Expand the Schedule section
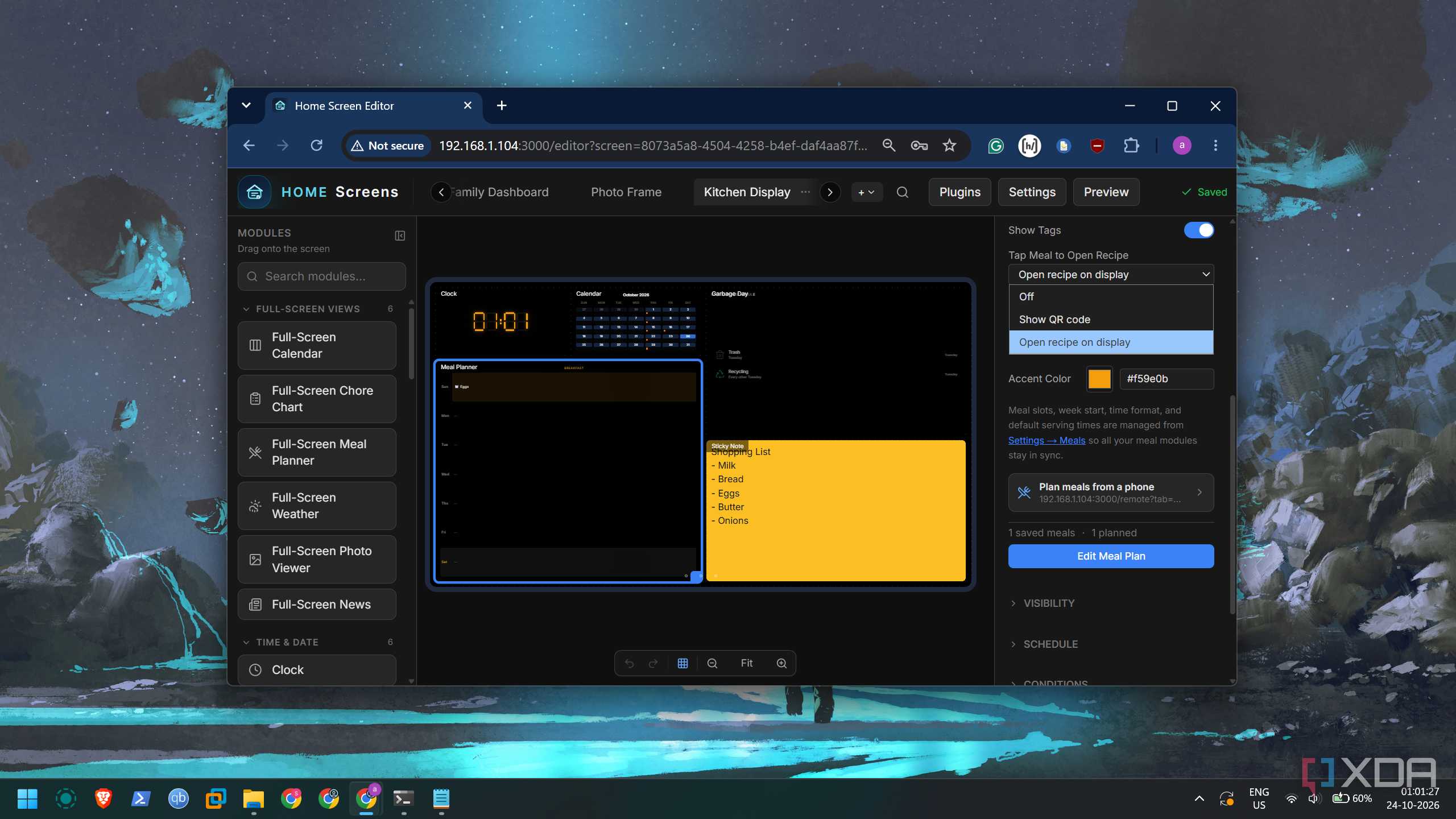Screen dimensions: 1456x819 coord(1050,644)
